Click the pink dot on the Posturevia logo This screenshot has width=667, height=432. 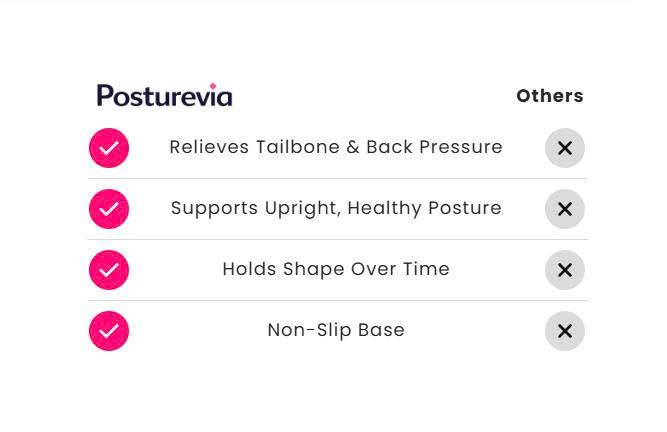pyautogui.click(x=212, y=87)
